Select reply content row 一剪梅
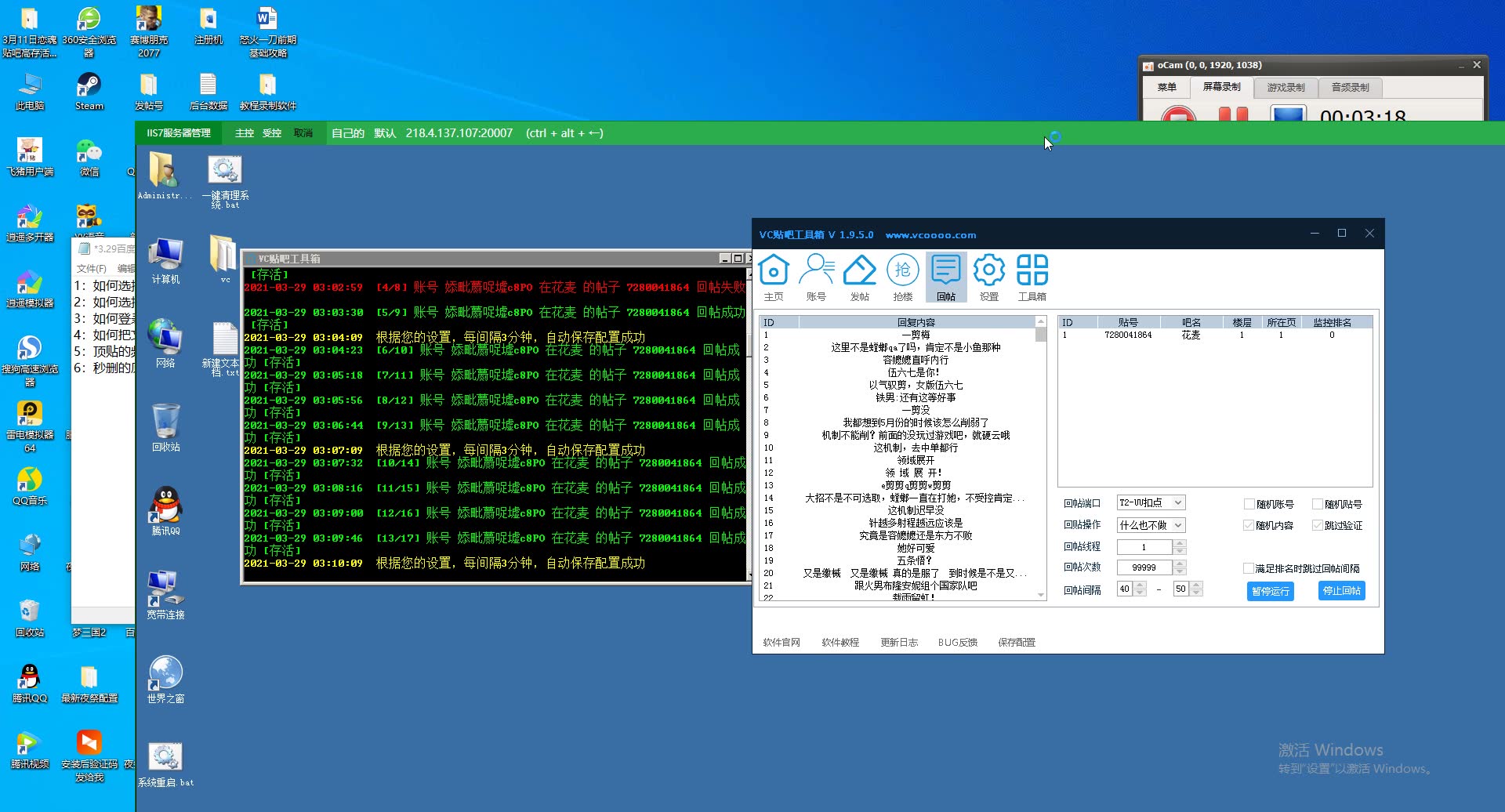Viewport: 1505px width, 812px height. pos(898,335)
